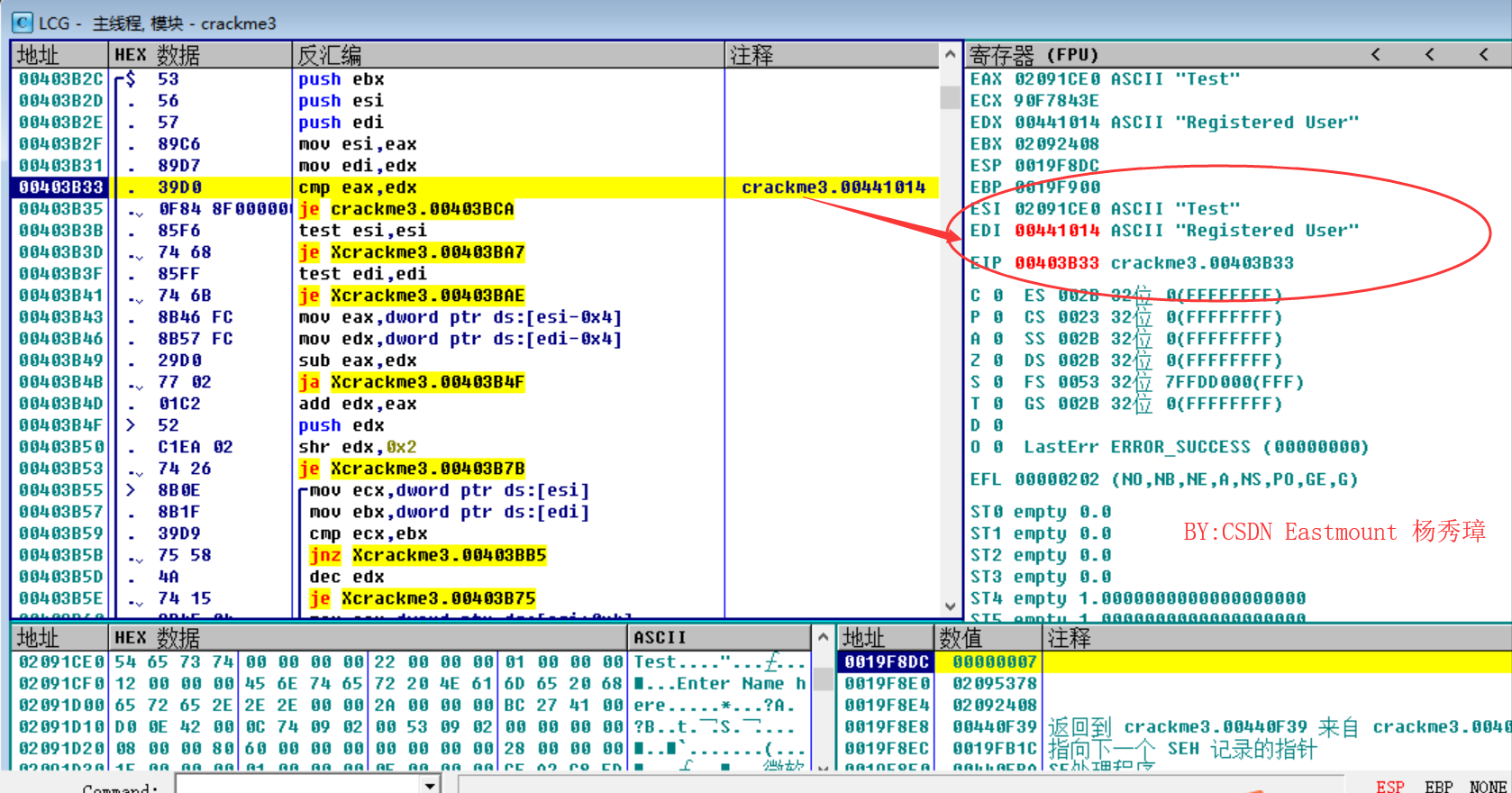The image size is (1512, 793).
Task: Click the disassembly scrollbar down arrow
Action: (x=950, y=606)
